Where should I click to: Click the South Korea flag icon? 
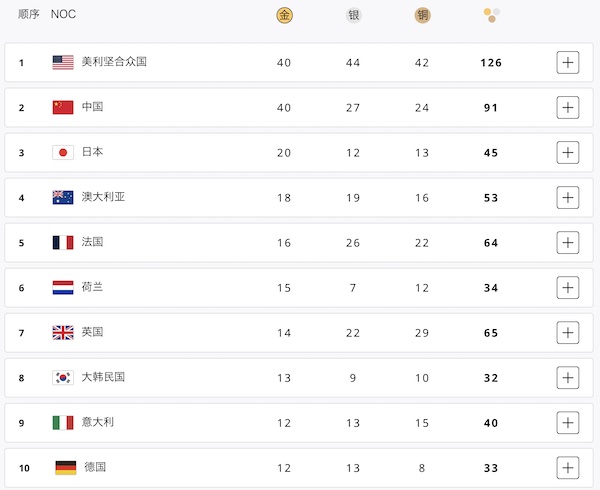(x=63, y=378)
